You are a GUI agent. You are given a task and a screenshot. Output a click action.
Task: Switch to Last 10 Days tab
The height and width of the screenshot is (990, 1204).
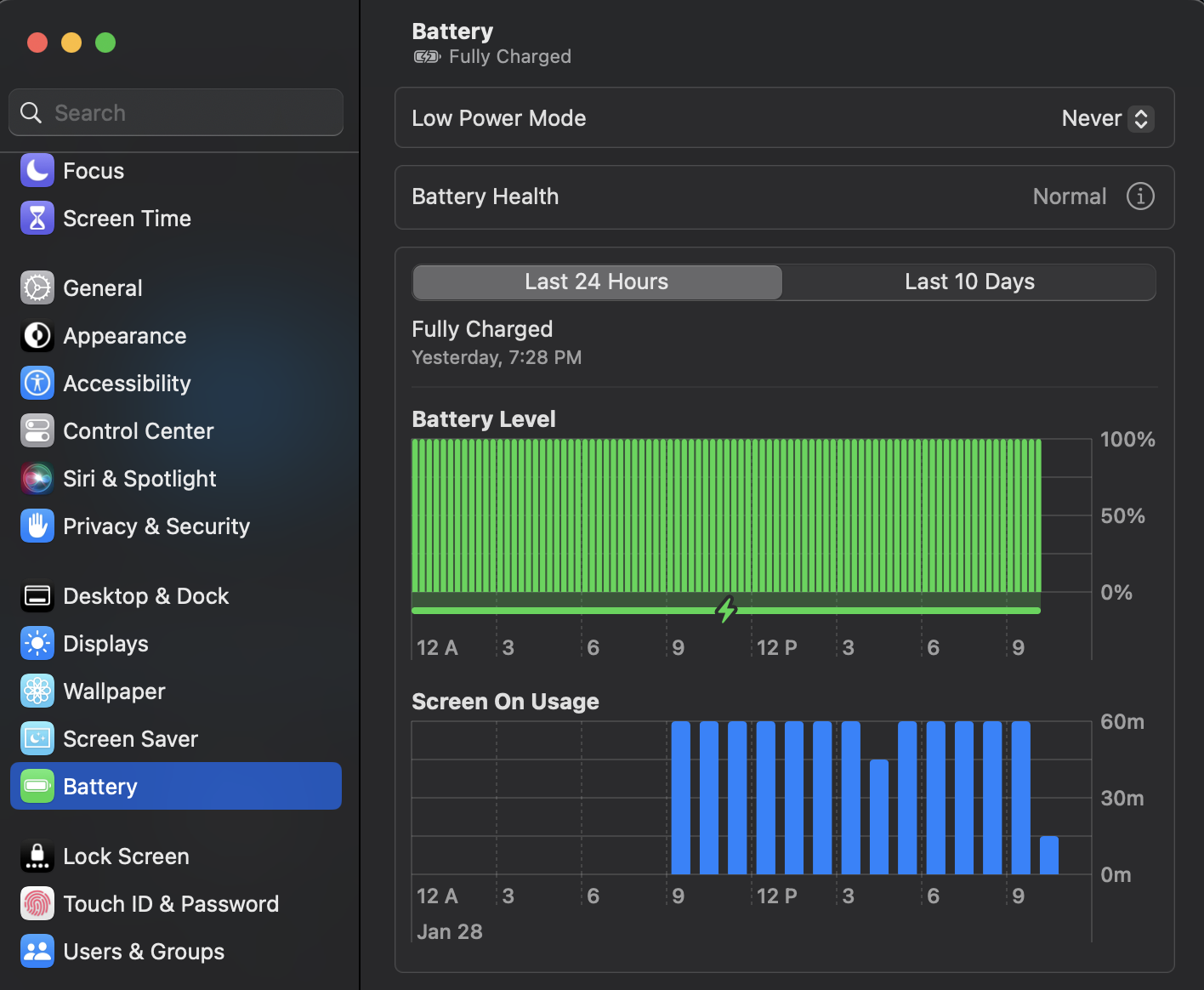(x=969, y=282)
